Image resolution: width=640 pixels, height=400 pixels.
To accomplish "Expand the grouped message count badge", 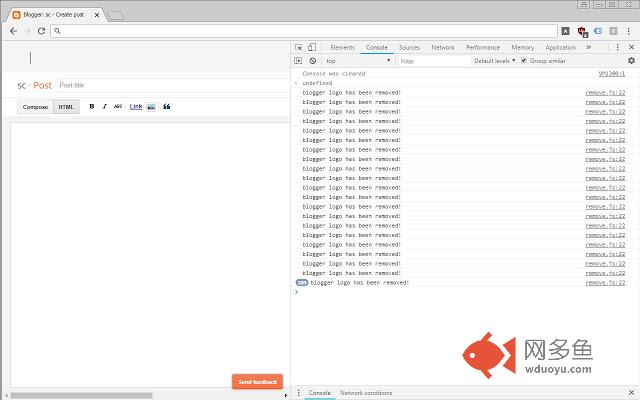I will [x=302, y=282].
